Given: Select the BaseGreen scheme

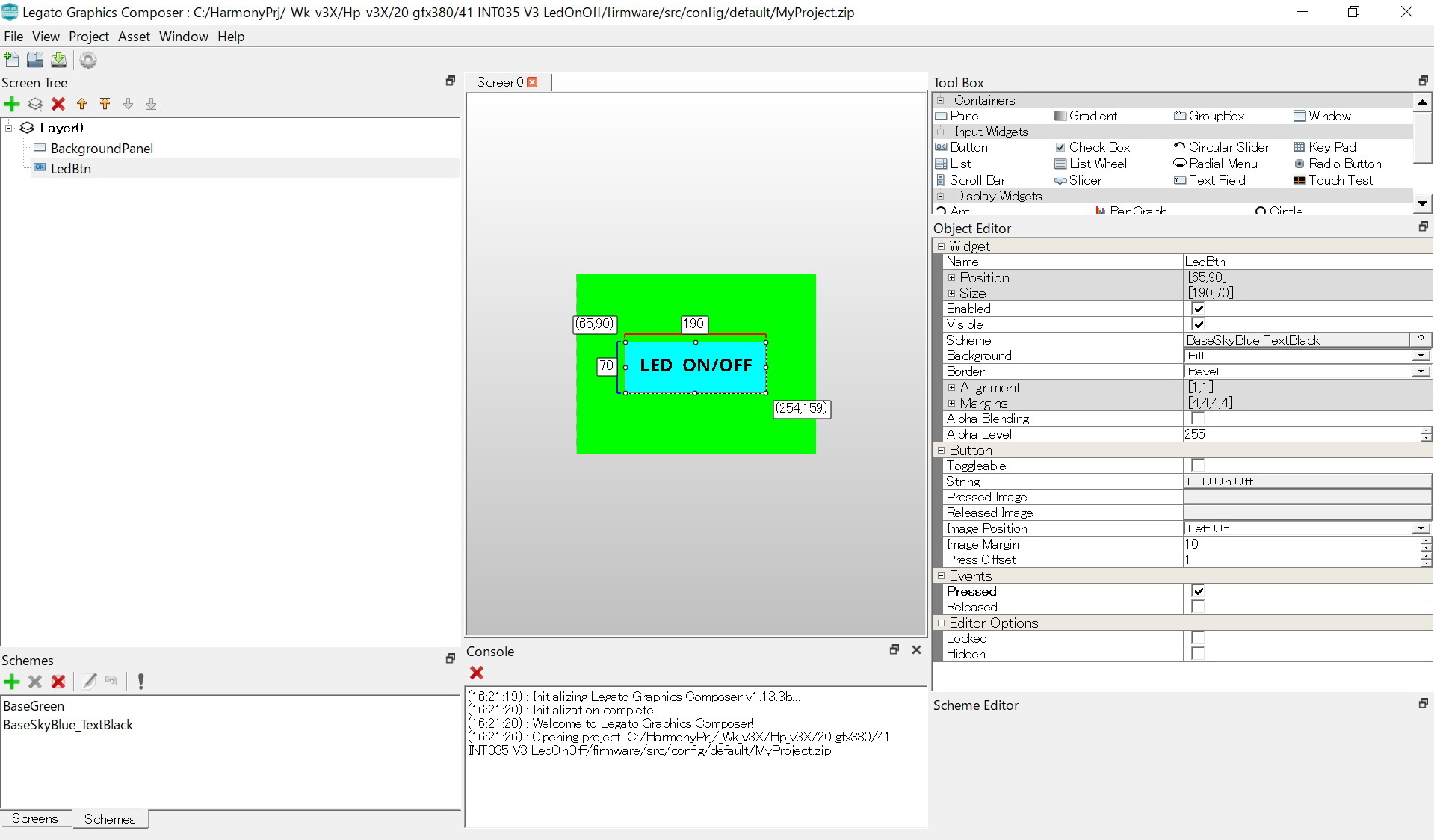Looking at the screenshot, I should tap(34, 705).
